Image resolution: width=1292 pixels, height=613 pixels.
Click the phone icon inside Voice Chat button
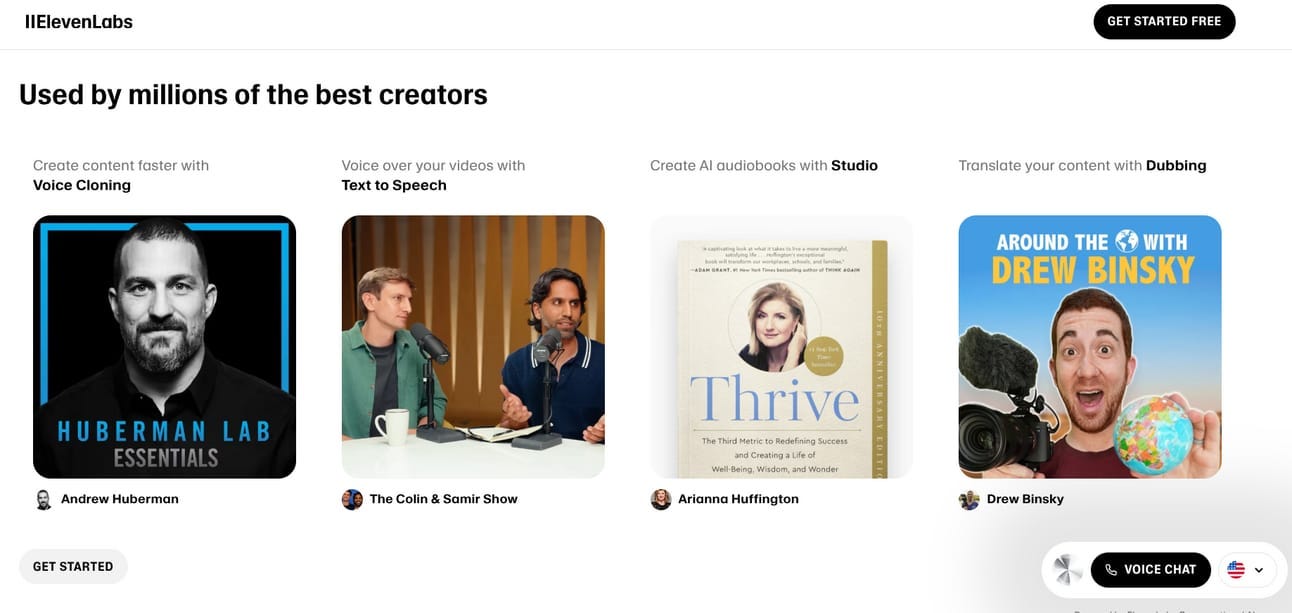pos(1111,570)
